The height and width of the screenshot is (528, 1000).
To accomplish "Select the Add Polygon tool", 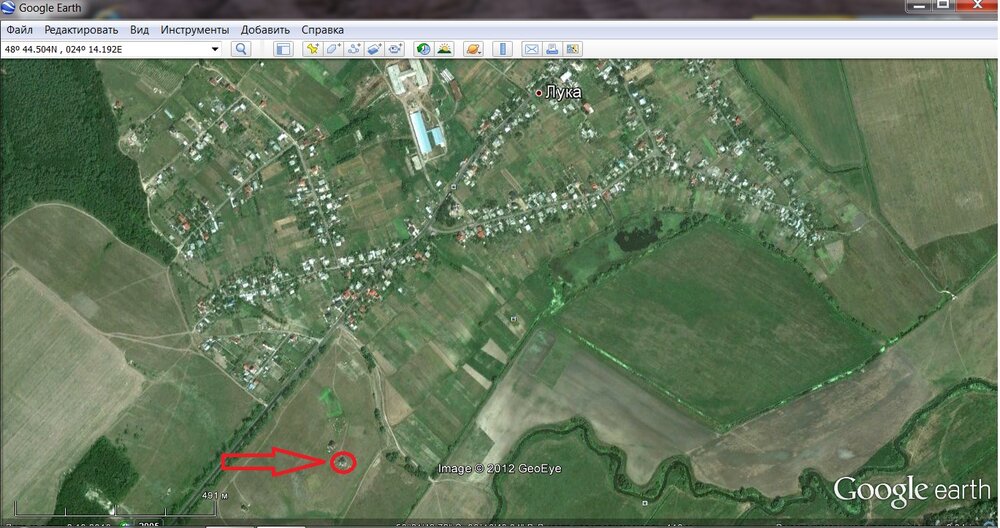I will pyautogui.click(x=334, y=49).
